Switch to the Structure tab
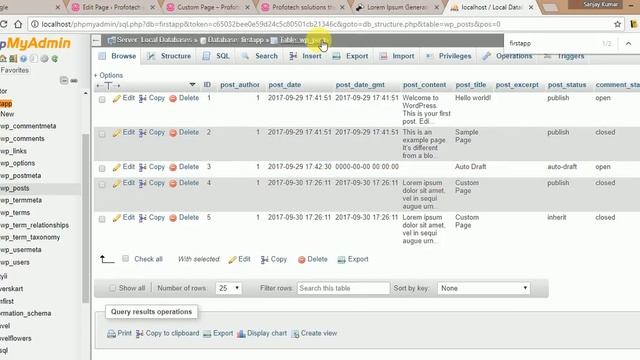The width and height of the screenshot is (640, 360). click(x=169, y=56)
